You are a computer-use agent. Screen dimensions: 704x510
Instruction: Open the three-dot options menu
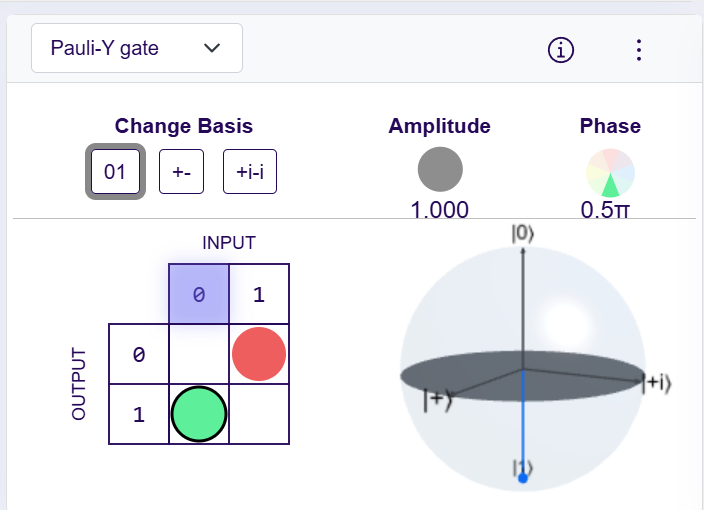639,49
